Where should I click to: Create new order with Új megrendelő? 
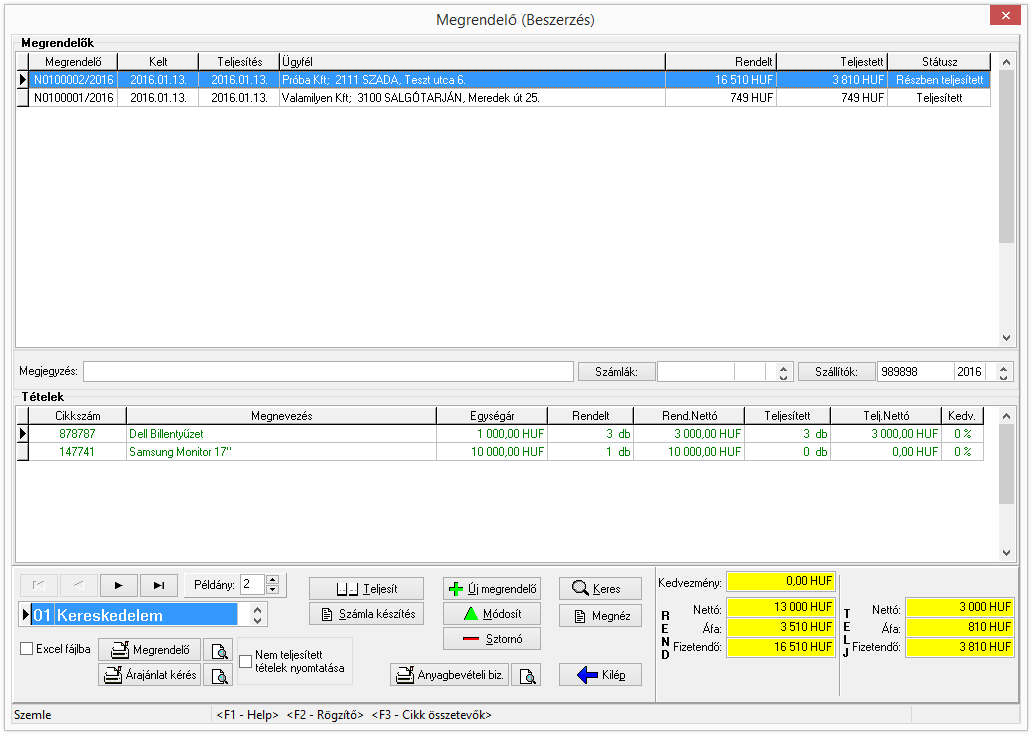tap(492, 589)
